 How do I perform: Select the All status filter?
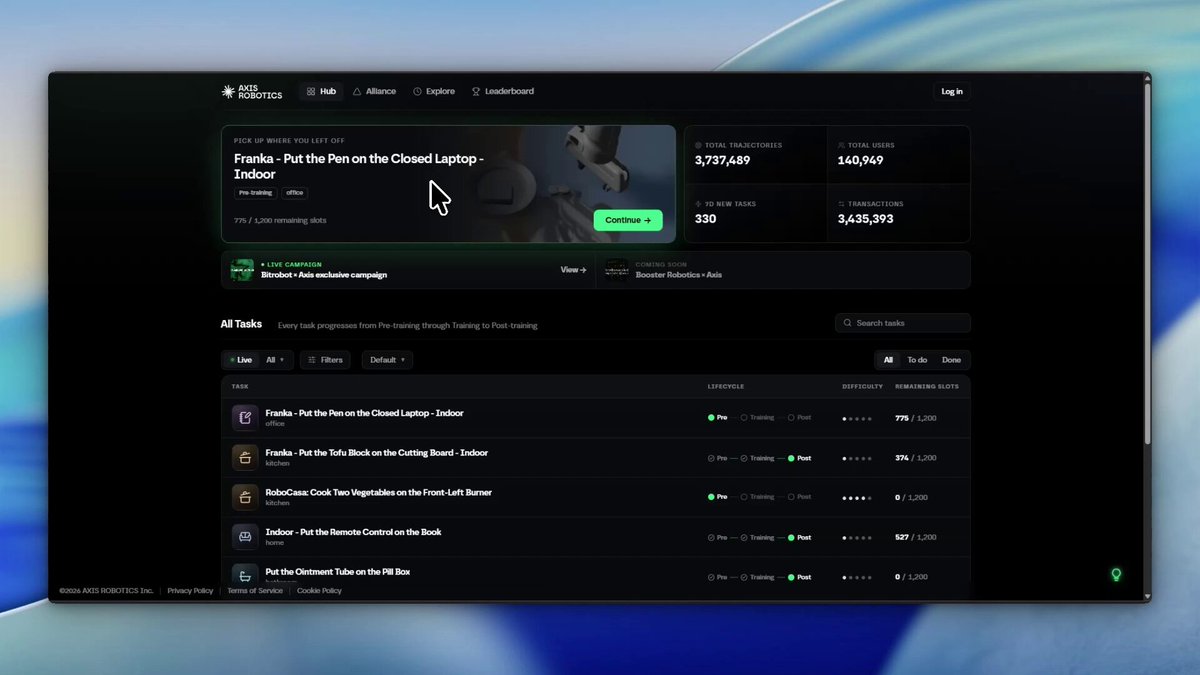(888, 360)
